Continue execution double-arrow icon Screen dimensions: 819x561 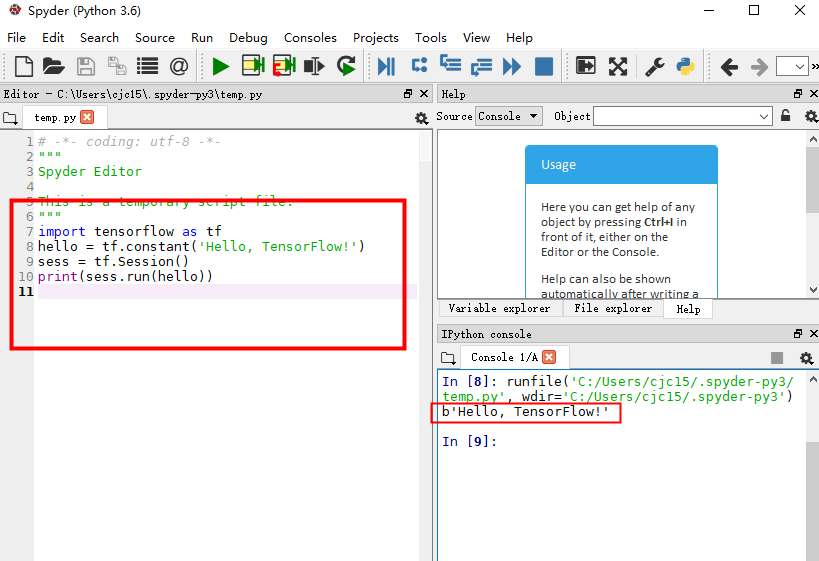tap(512, 66)
